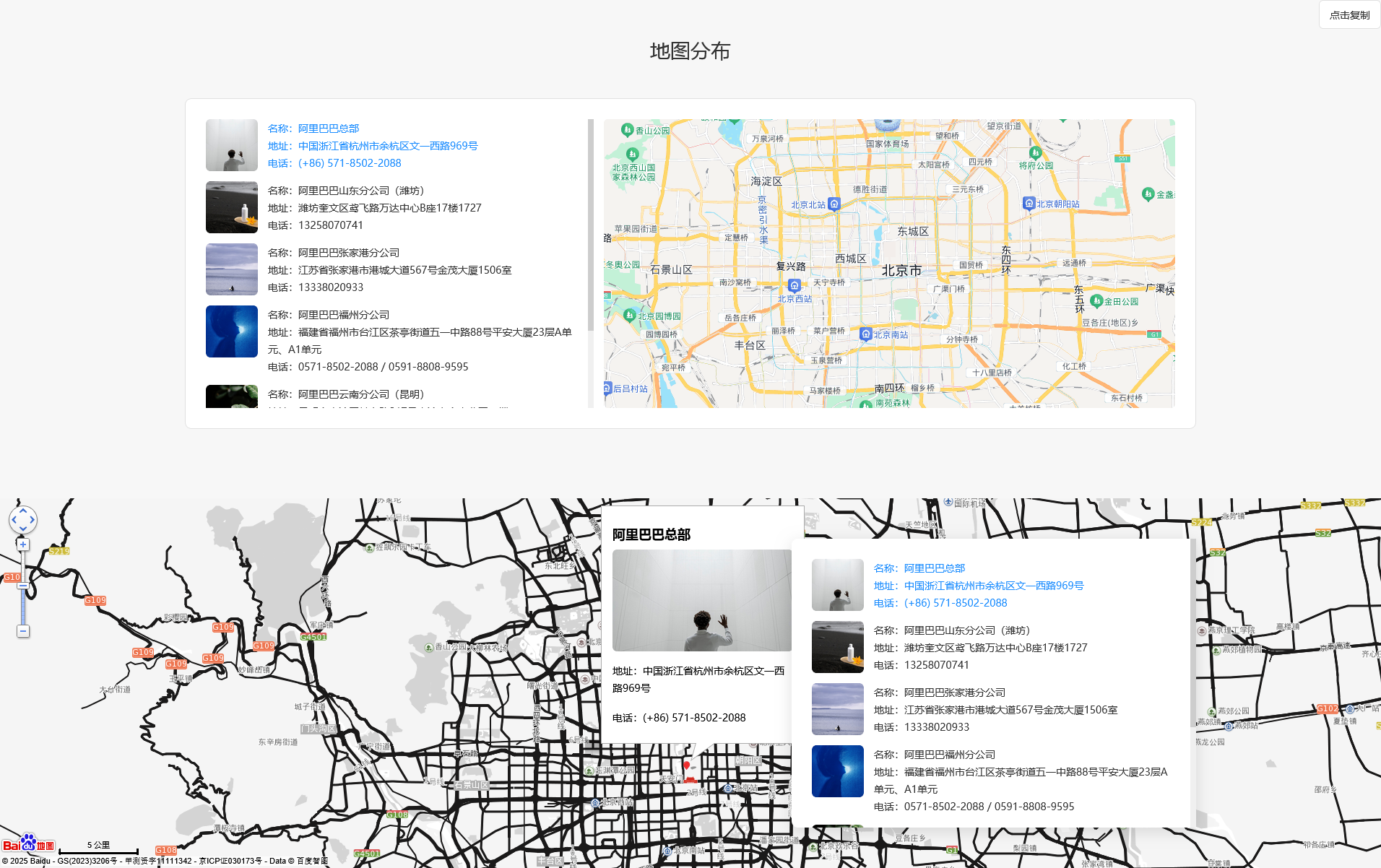Screen dimensions: 1381x868
Task: Click the pan-left arrow on the map compass
Action: tap(13, 520)
